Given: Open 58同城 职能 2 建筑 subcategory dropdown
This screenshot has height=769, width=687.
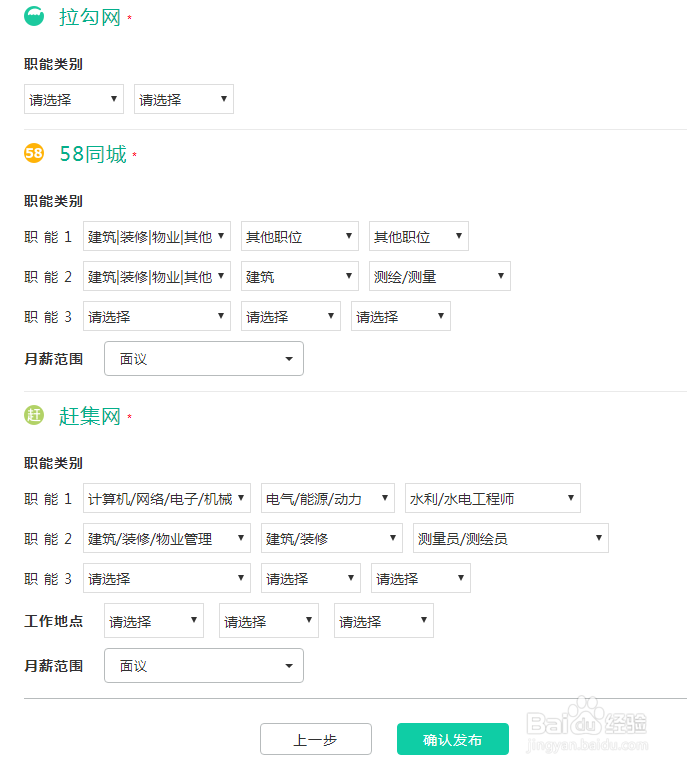Looking at the screenshot, I should point(299,277).
